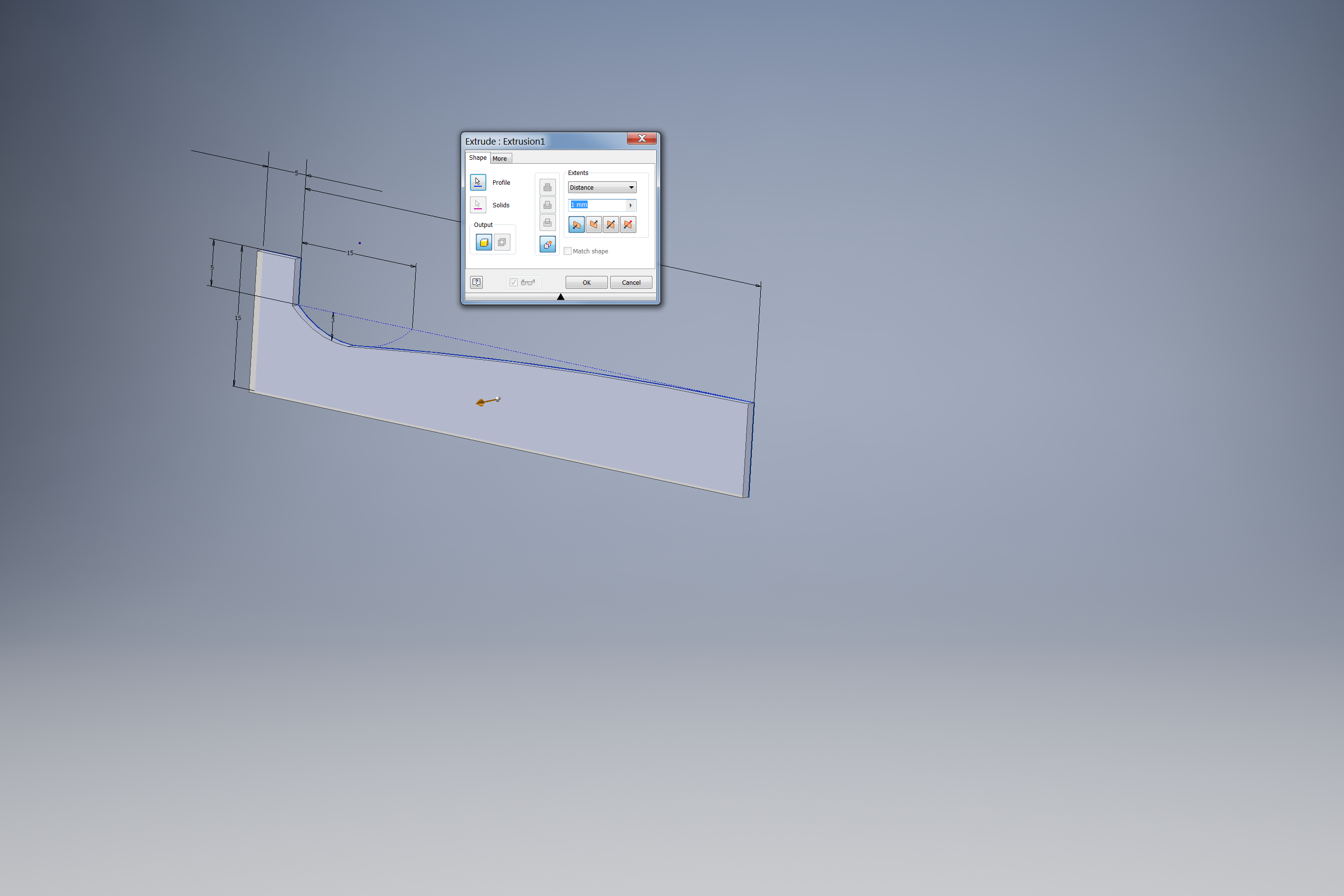1344x896 pixels.
Task: Select the Profile picker button
Action: (478, 182)
